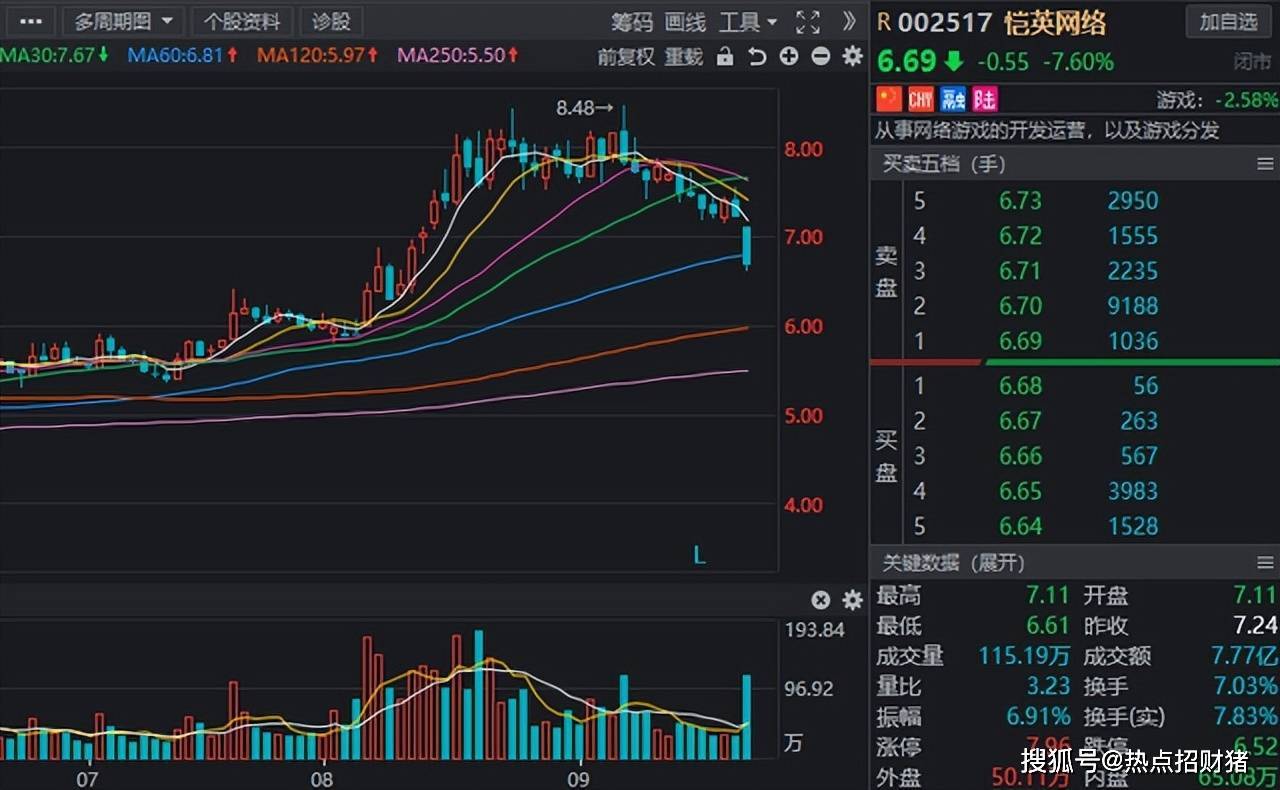Open the 买卖五档 panel menu icon

click(1265, 164)
